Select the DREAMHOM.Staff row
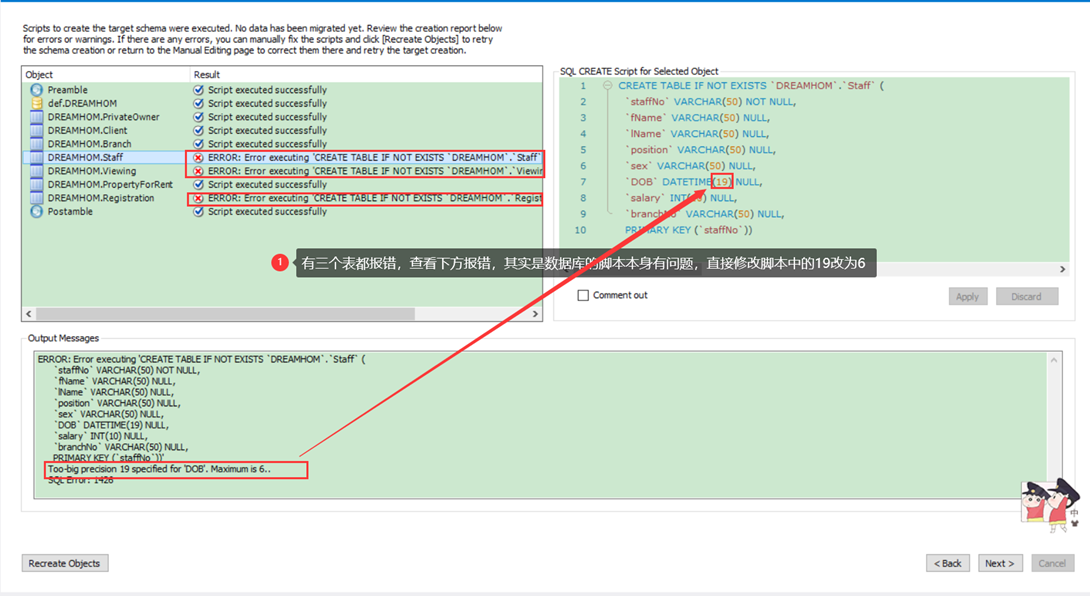This screenshot has width=1090, height=596. (90, 157)
